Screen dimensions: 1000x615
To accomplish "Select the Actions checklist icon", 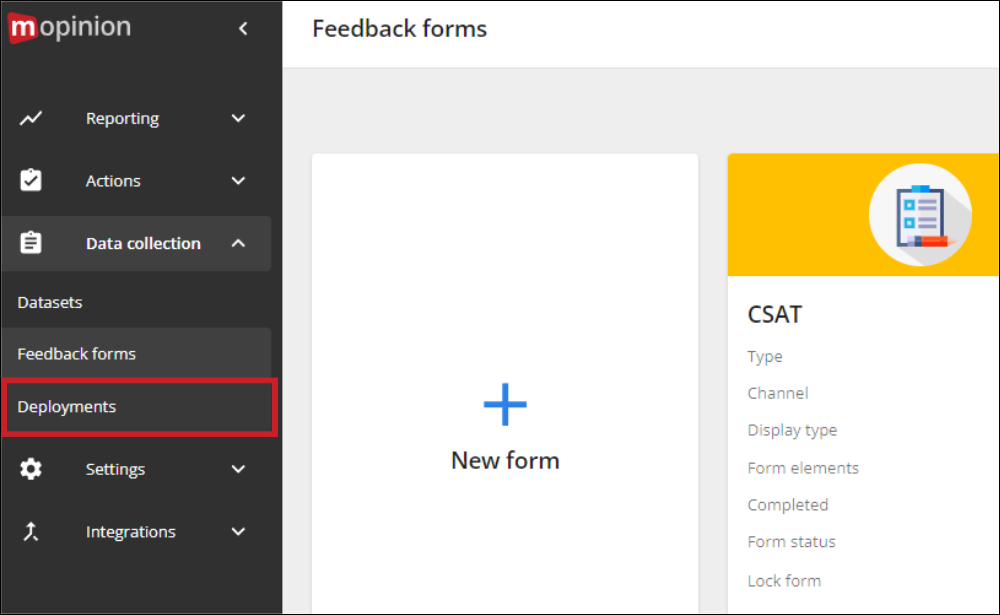I will (30, 180).
